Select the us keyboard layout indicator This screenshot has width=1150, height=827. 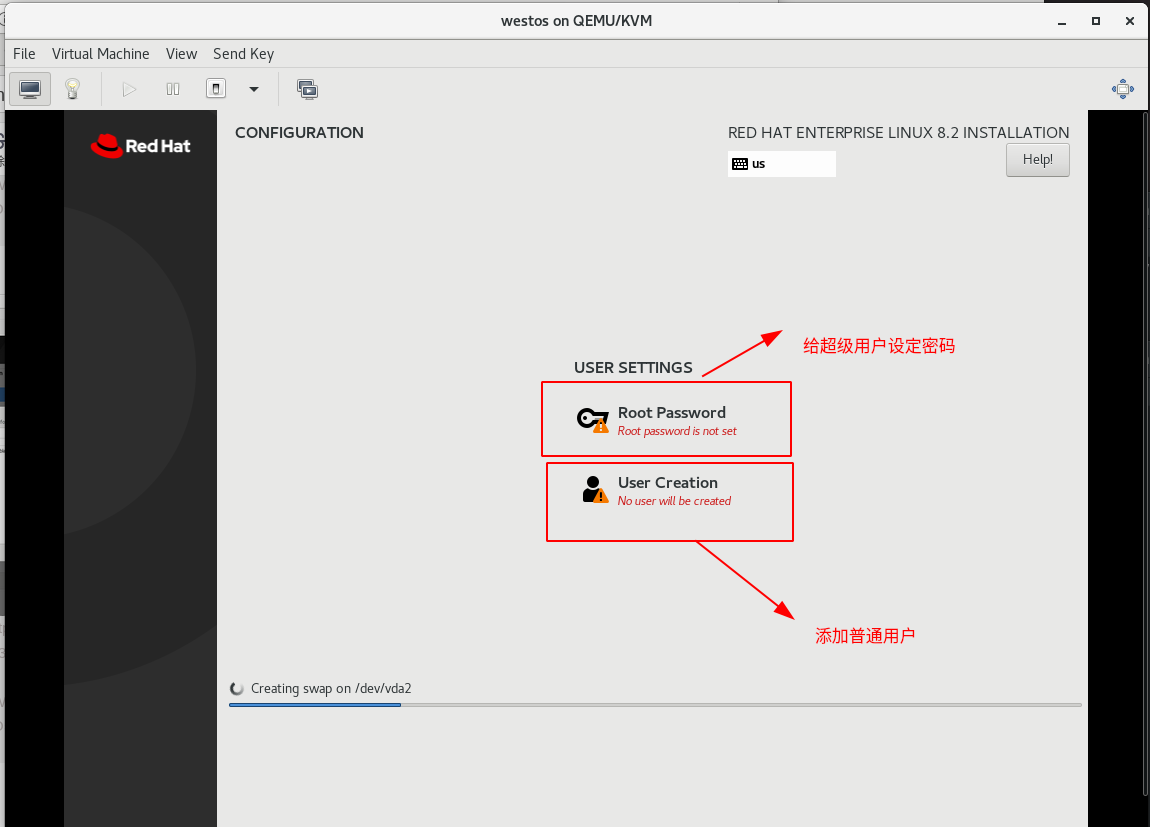click(x=781, y=163)
